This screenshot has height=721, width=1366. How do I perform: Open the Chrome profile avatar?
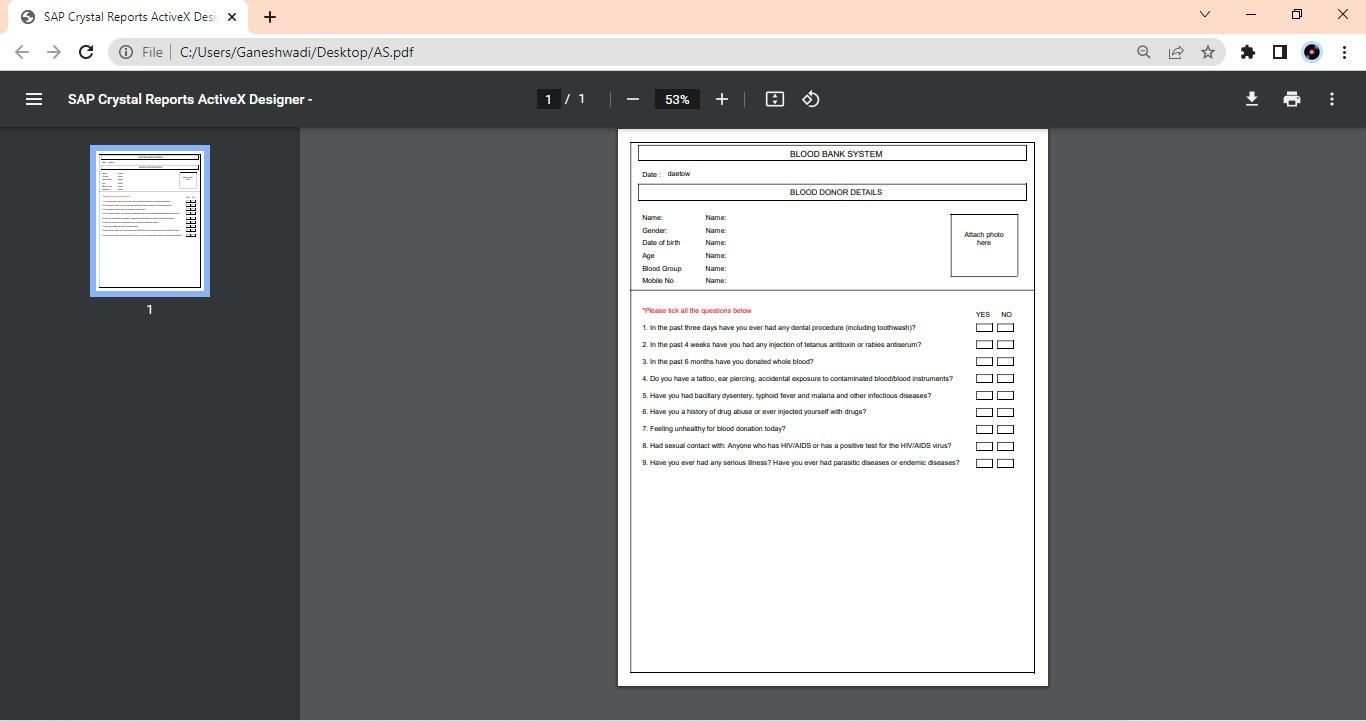[1312, 52]
